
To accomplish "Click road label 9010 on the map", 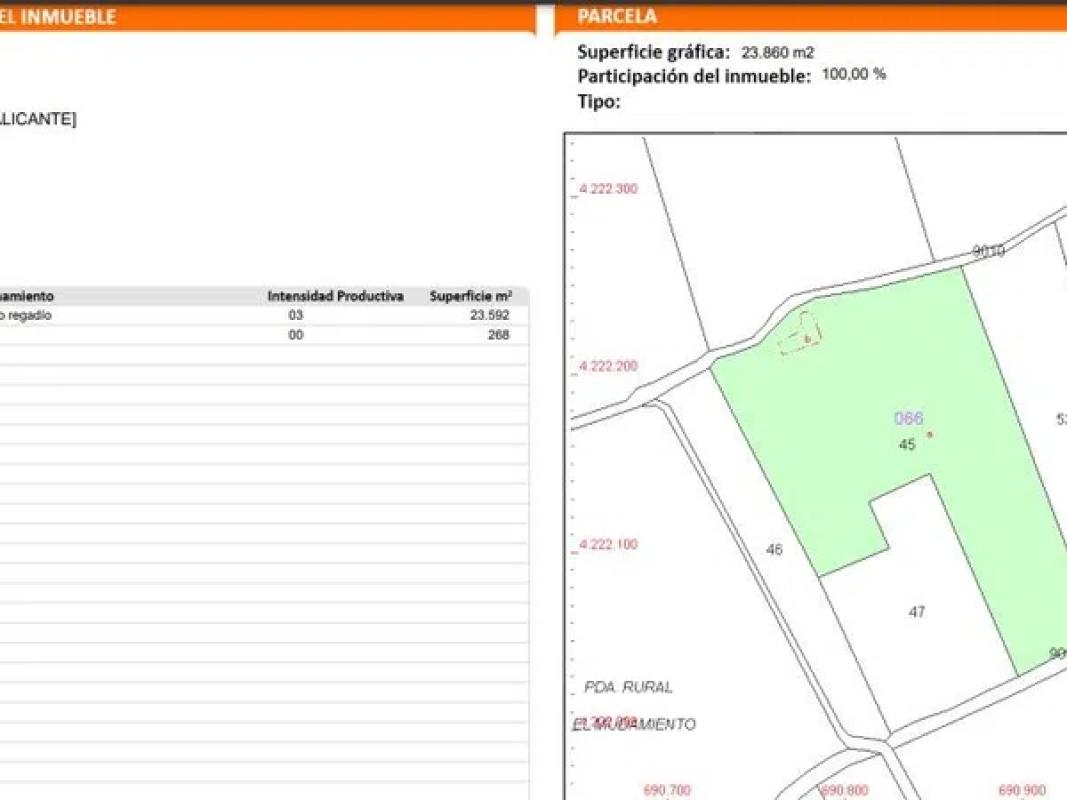I will click(x=988, y=251).
